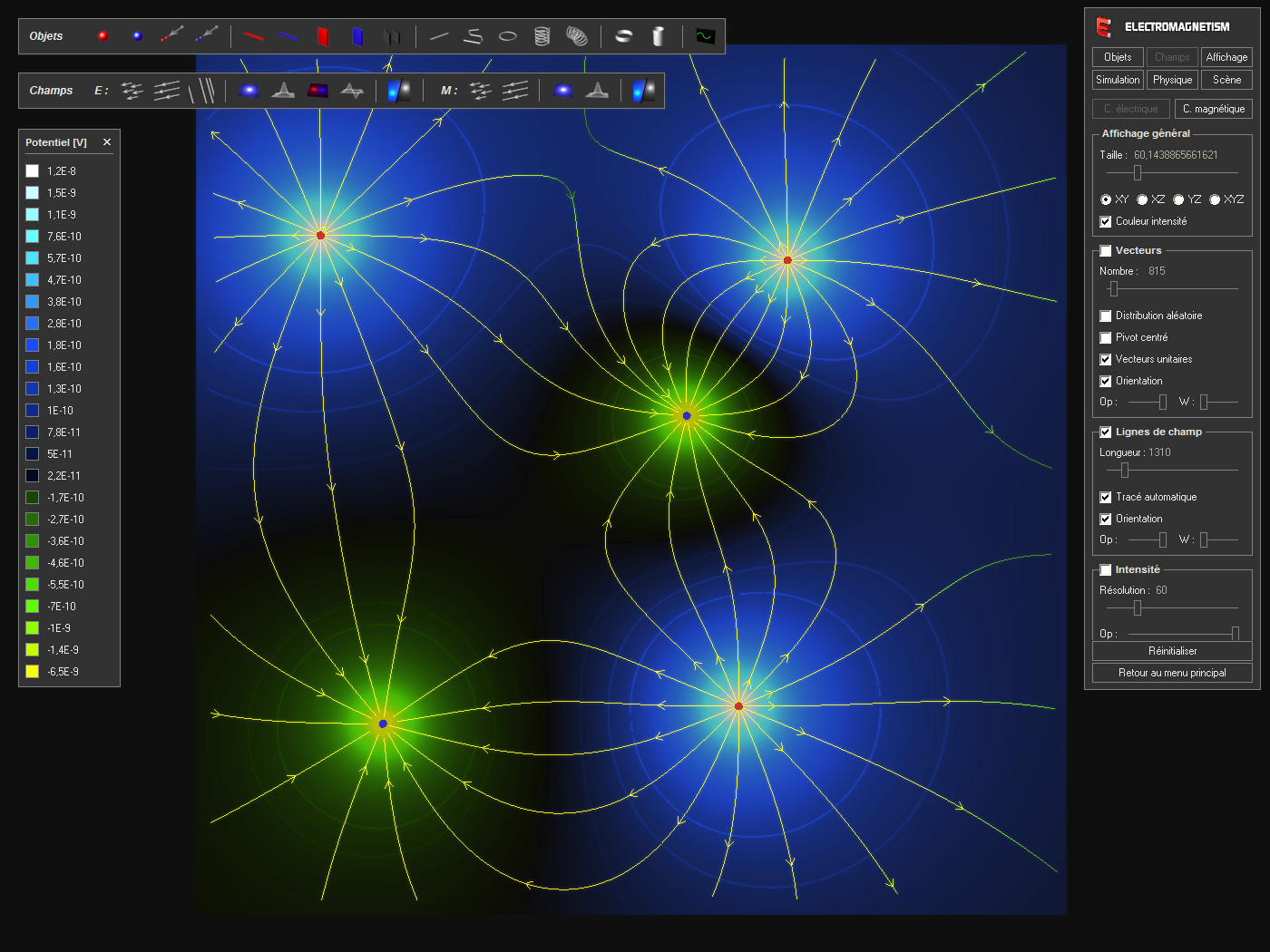Expand the Intensité section header
The image size is (1270, 952).
tap(1105, 569)
